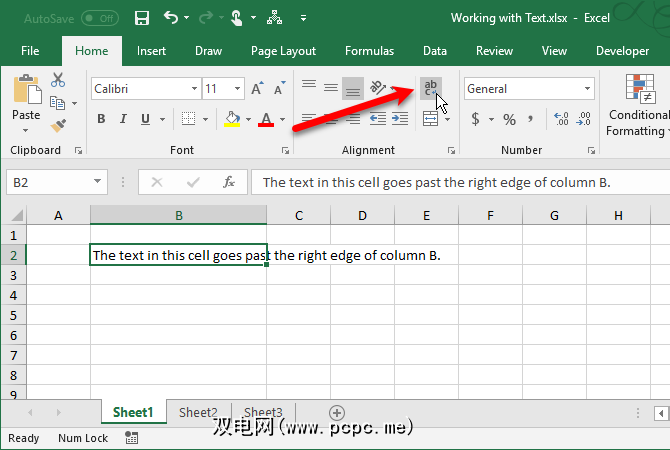Click the Wrap Text icon
The image size is (670, 450).
click(x=430, y=89)
